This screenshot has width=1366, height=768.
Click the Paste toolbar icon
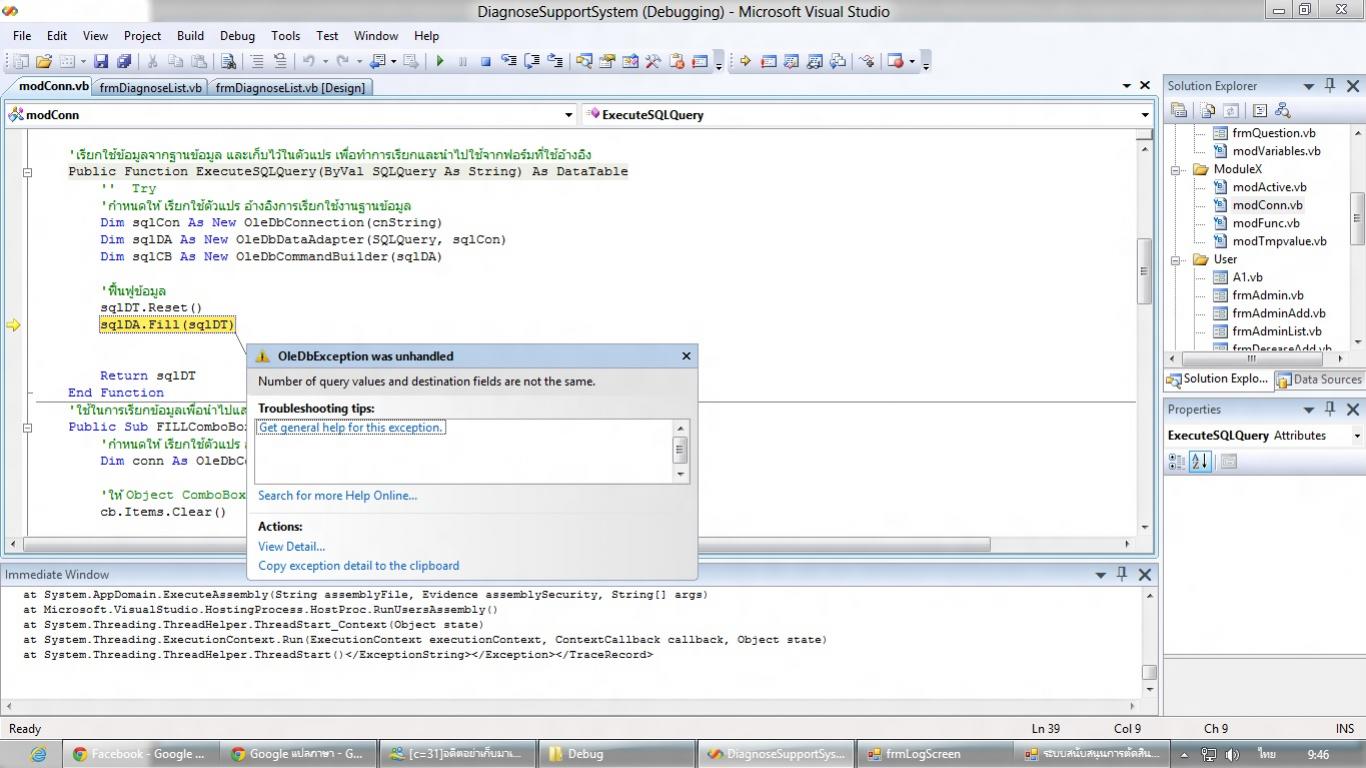(199, 61)
